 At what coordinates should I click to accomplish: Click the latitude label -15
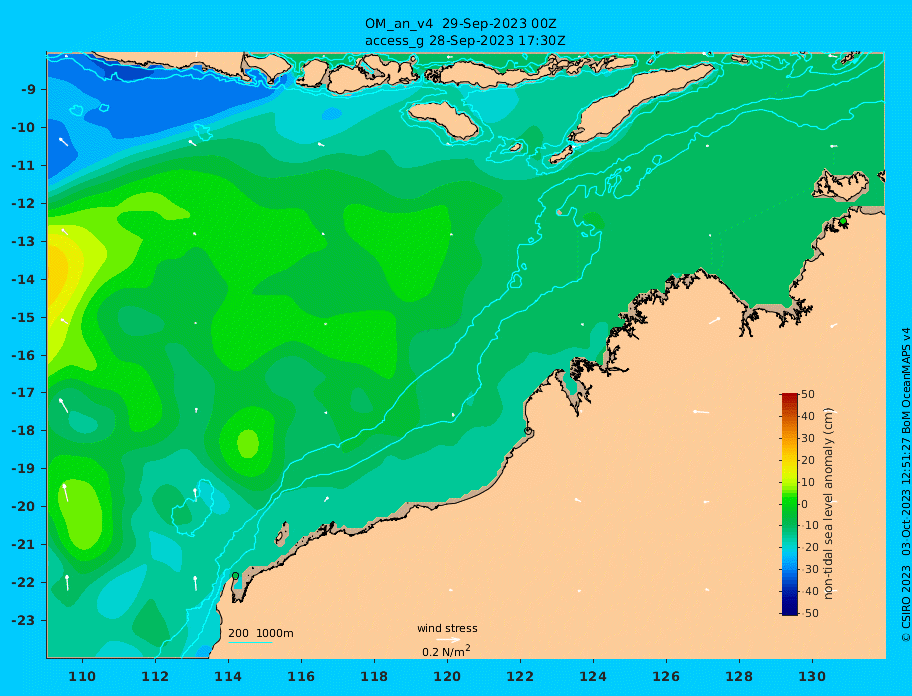coord(23,317)
